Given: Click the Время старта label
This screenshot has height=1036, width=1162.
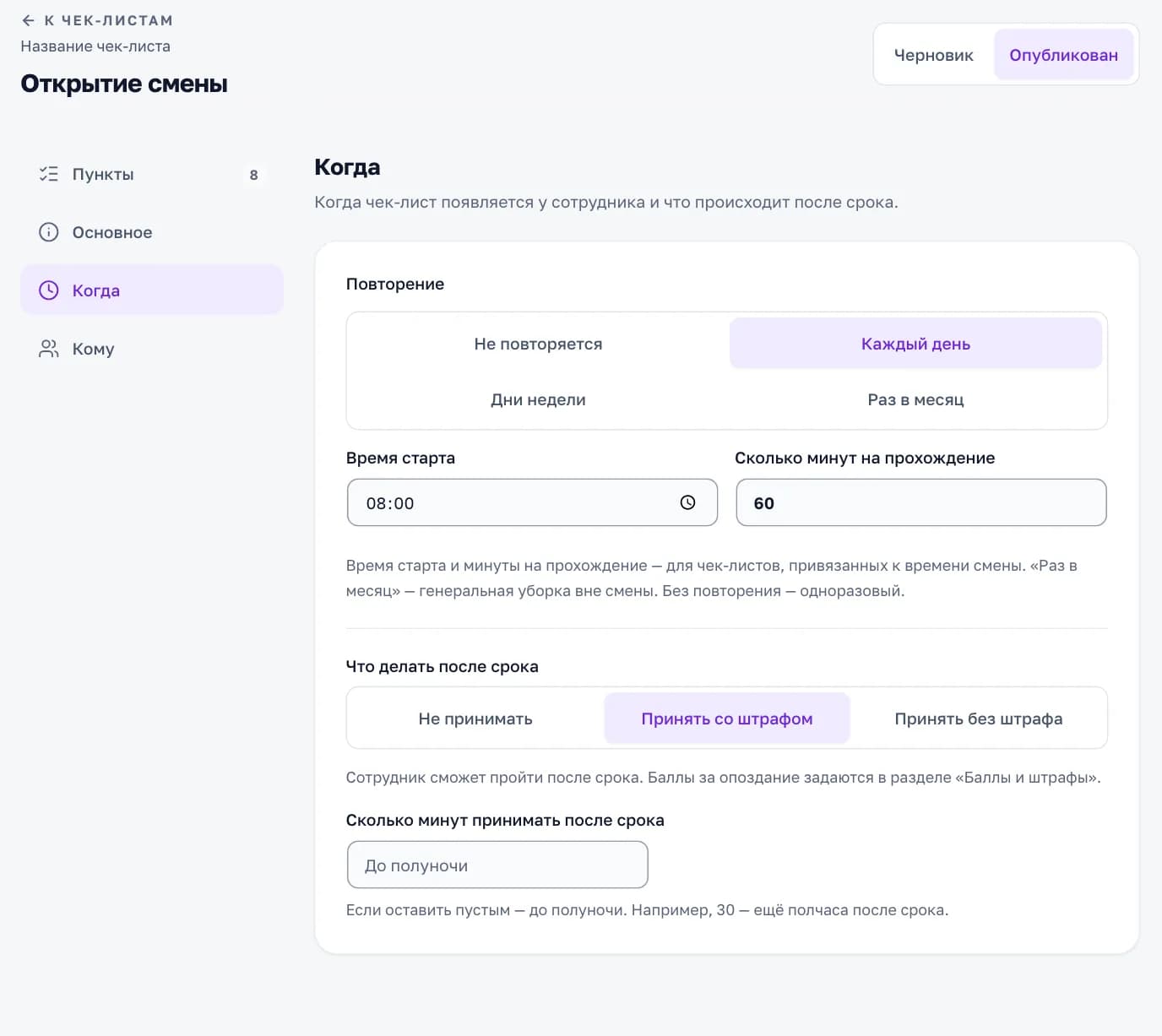Looking at the screenshot, I should coord(400,458).
